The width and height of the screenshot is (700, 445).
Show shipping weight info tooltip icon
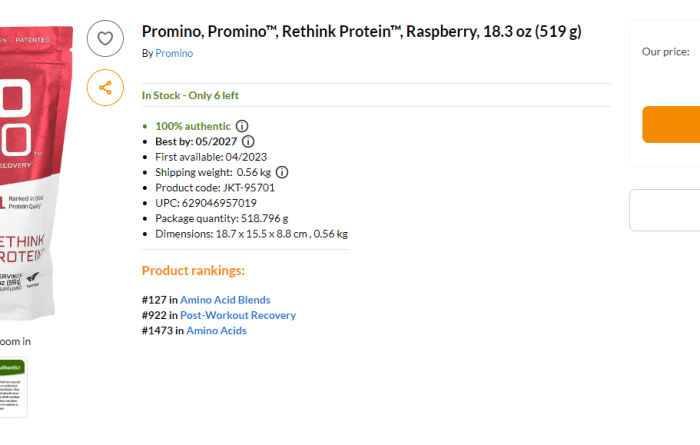282,172
